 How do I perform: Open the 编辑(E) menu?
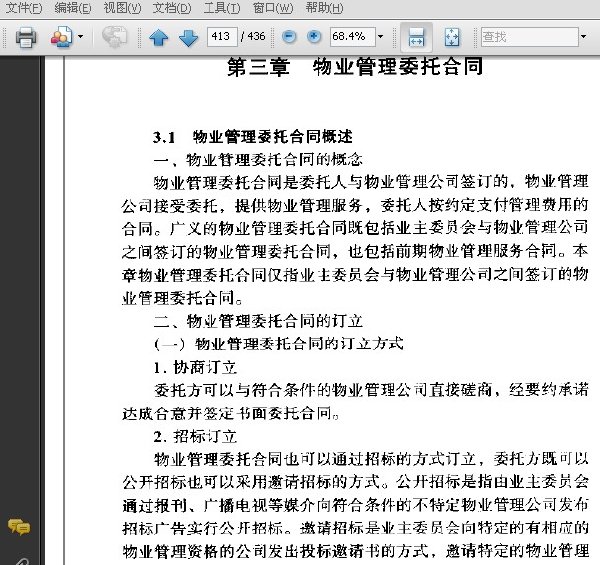tap(73, 8)
